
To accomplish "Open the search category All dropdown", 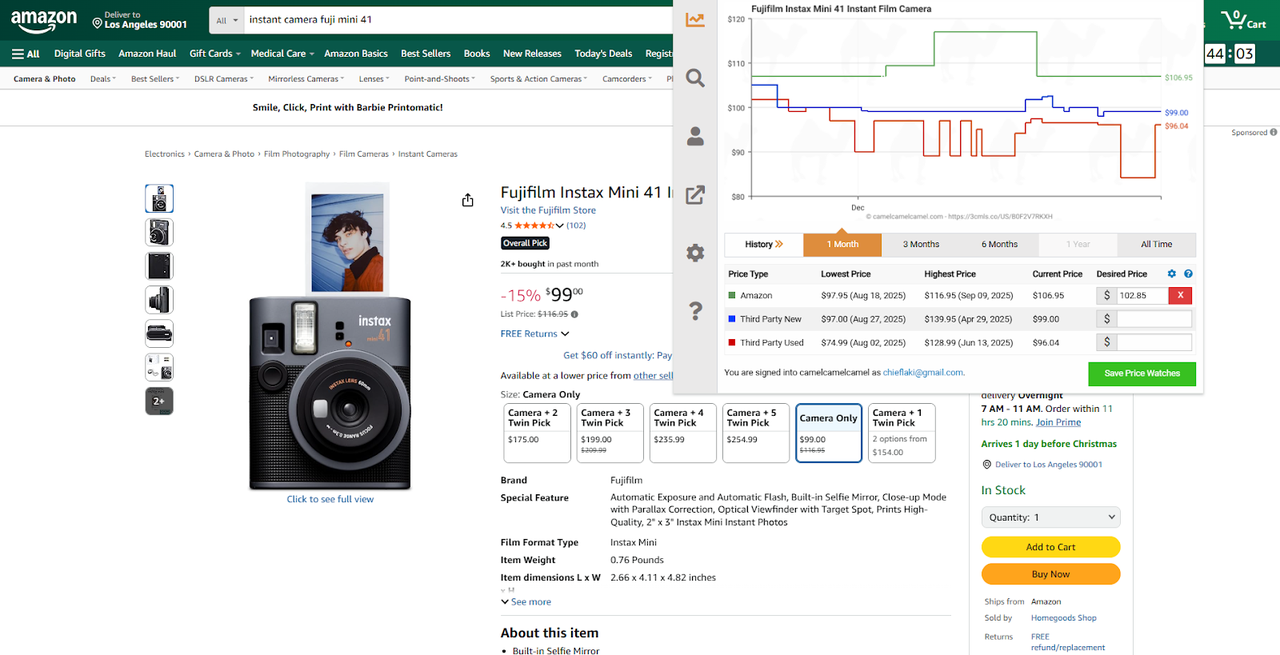I will (228, 20).
